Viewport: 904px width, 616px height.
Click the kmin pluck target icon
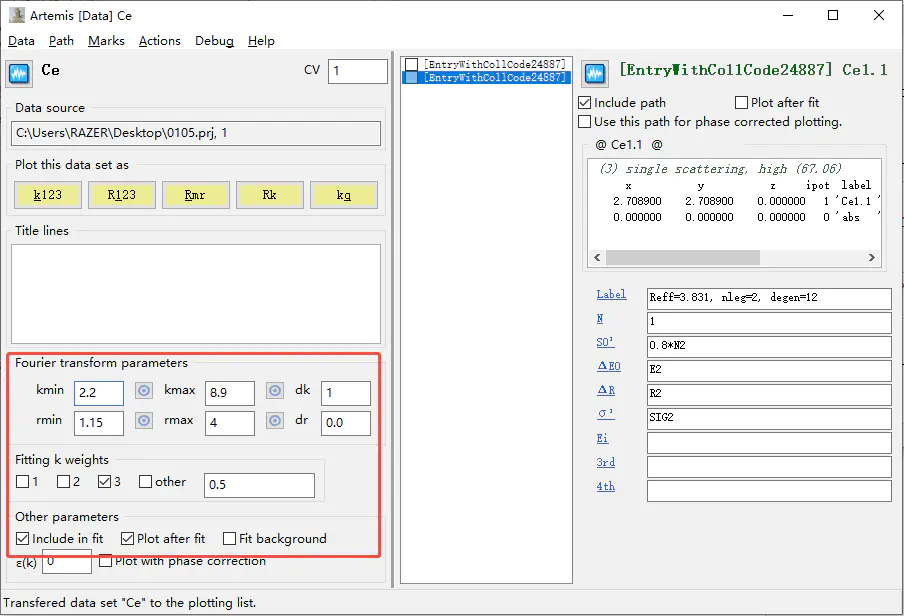(x=144, y=392)
